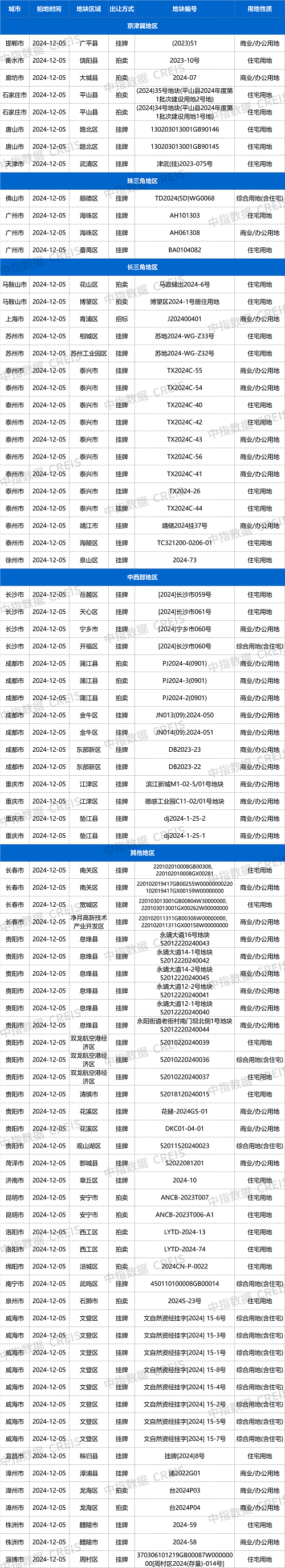Select parcel number J202400401
This screenshot has height=1568, width=285.
tap(185, 319)
